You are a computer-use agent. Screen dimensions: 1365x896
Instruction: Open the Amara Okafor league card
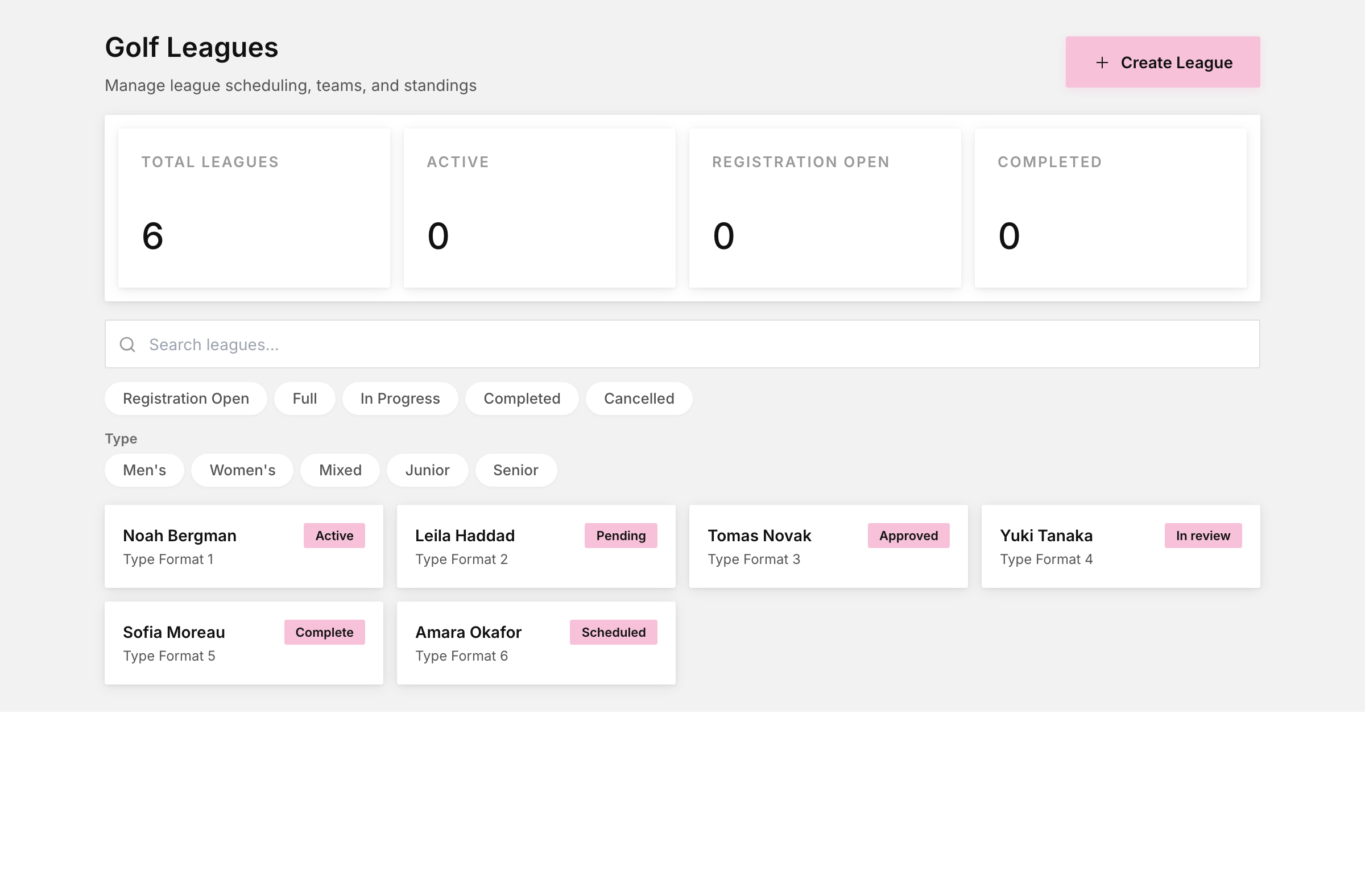tap(536, 642)
